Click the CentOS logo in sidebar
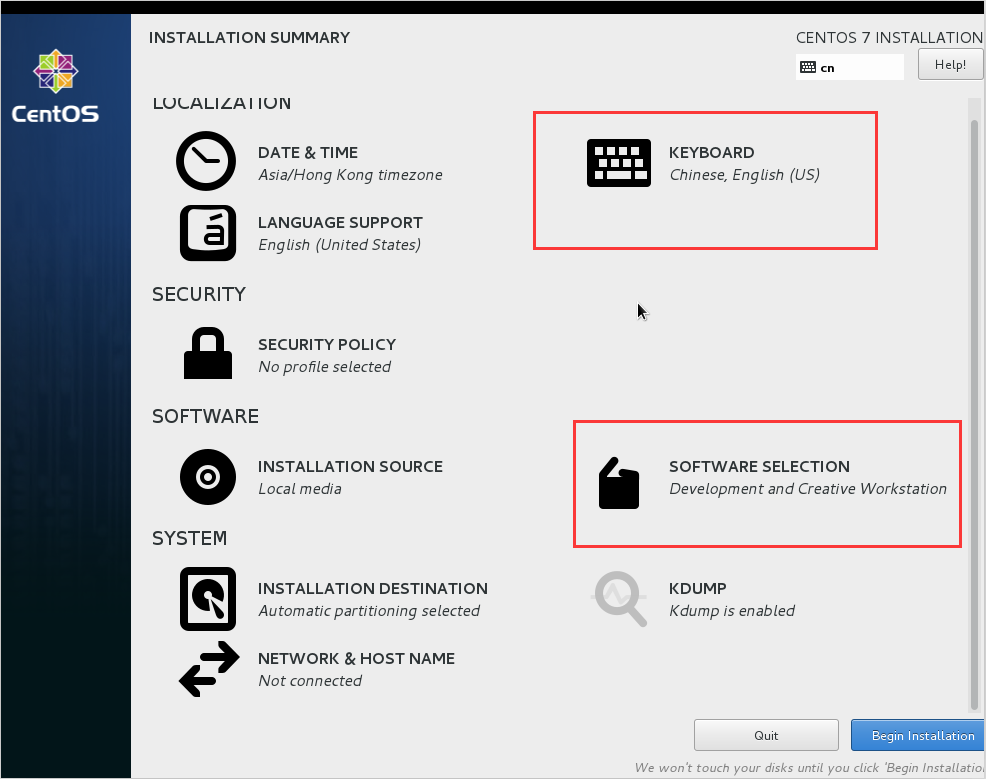This screenshot has height=779, width=986. [55, 86]
